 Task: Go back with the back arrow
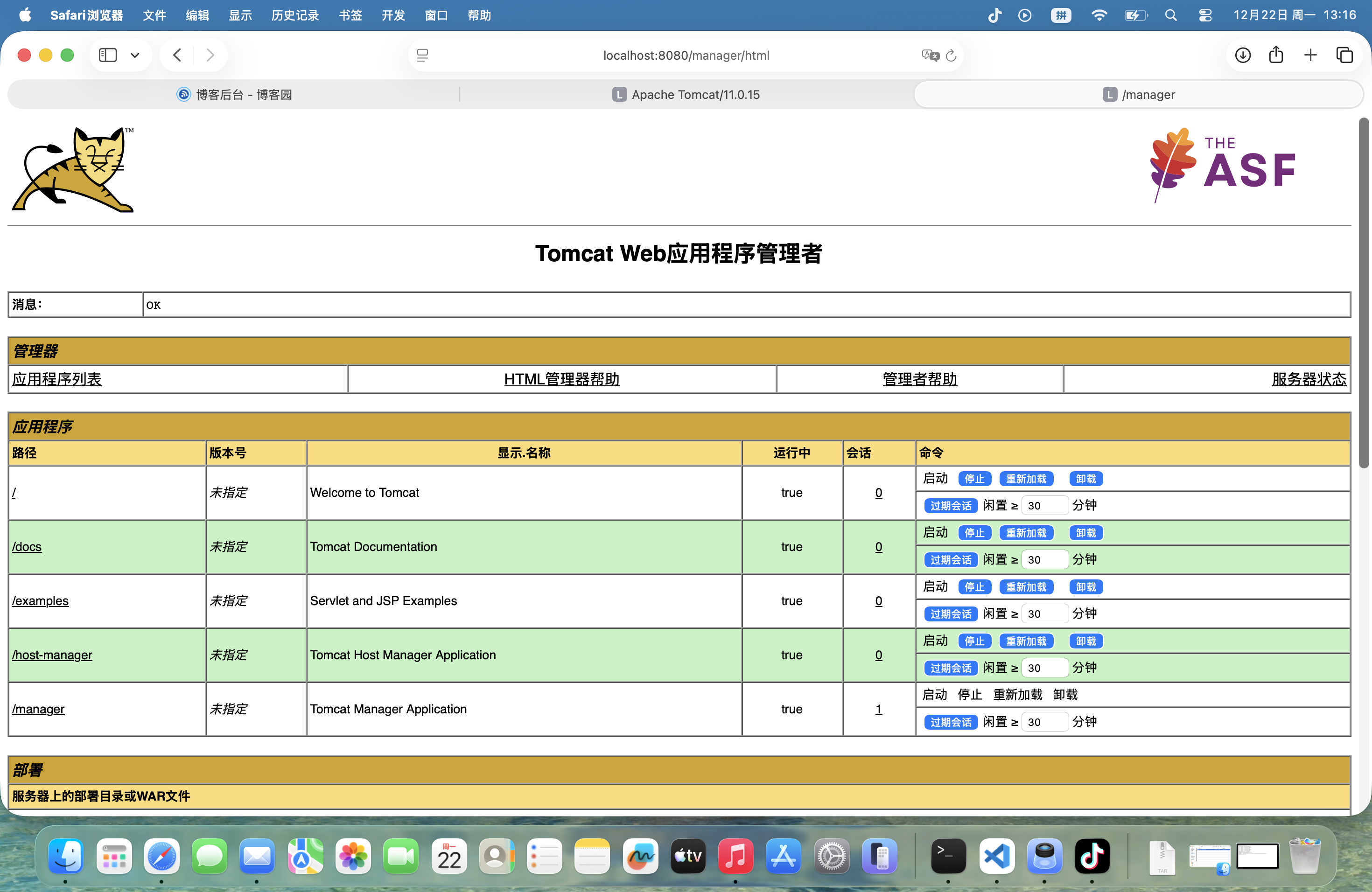177,56
